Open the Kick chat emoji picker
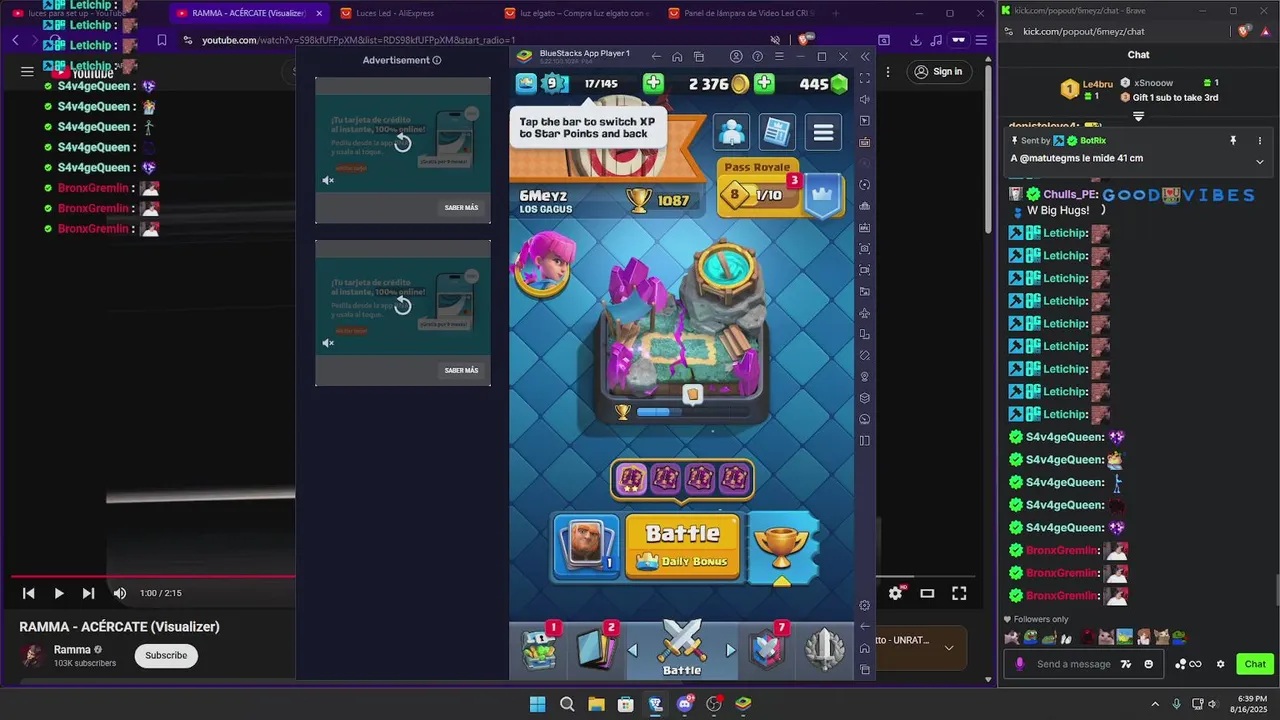1280x720 pixels. [x=1148, y=664]
